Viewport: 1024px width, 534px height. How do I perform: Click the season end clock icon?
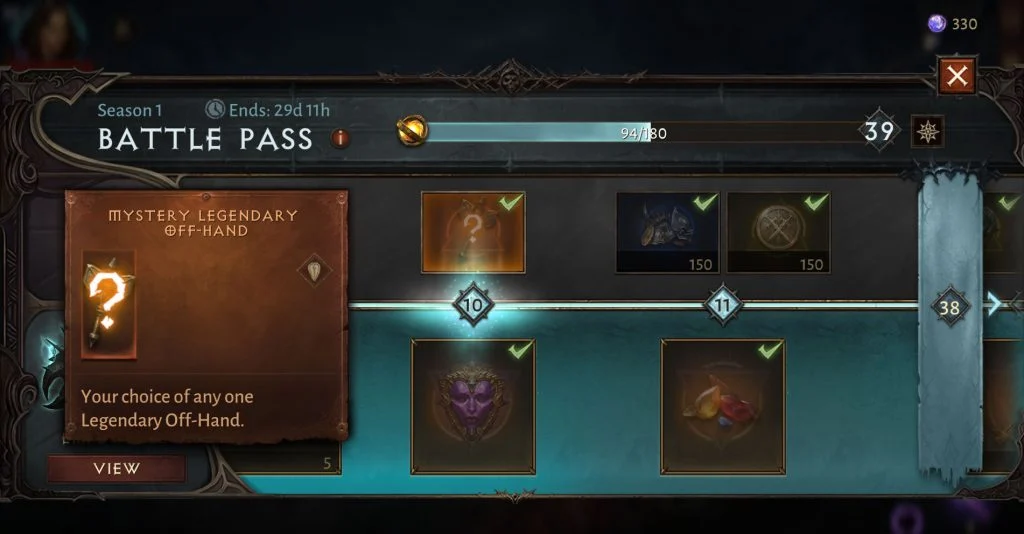(x=215, y=109)
